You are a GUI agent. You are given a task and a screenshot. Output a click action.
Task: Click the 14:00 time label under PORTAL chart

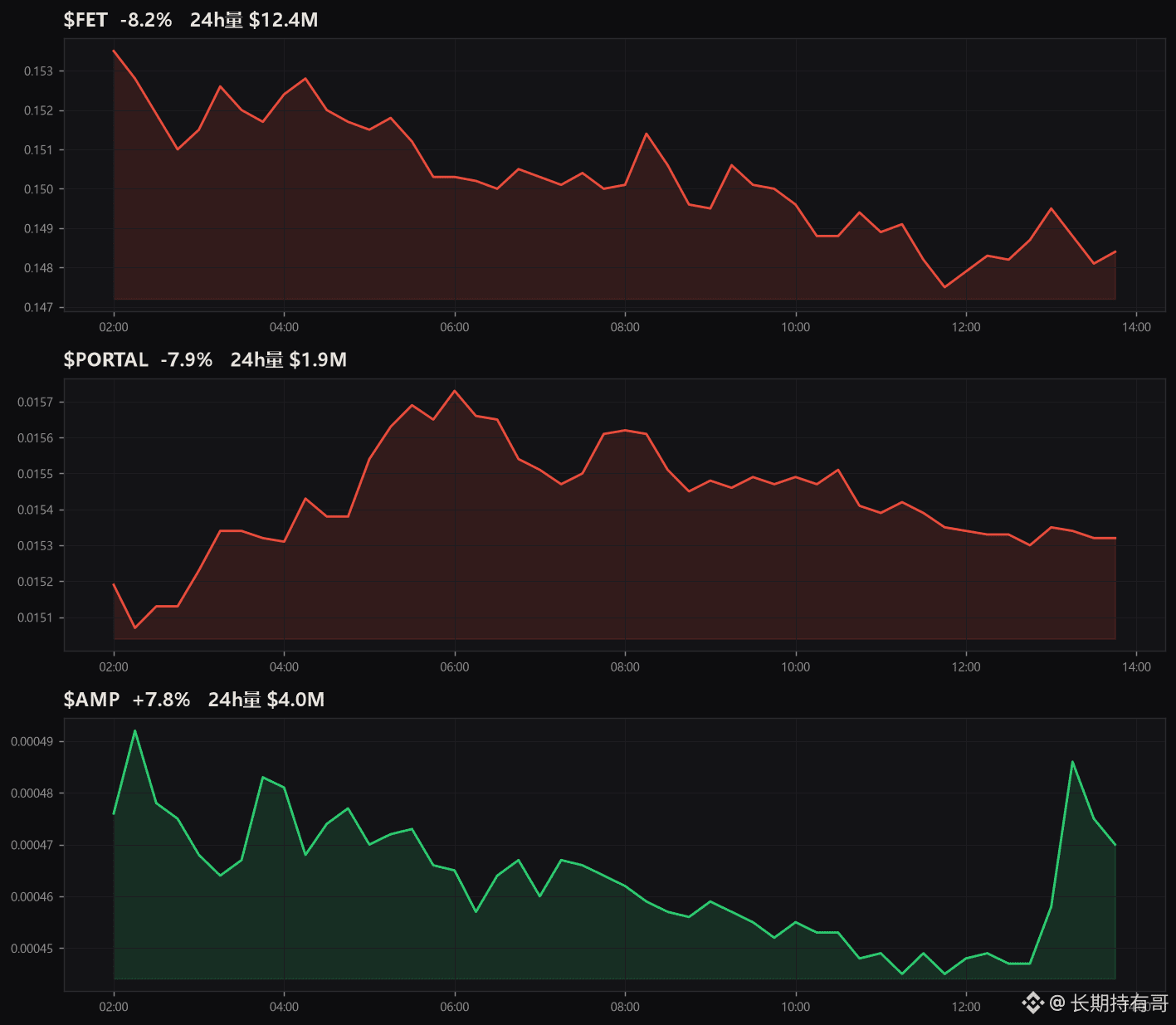(x=1137, y=667)
